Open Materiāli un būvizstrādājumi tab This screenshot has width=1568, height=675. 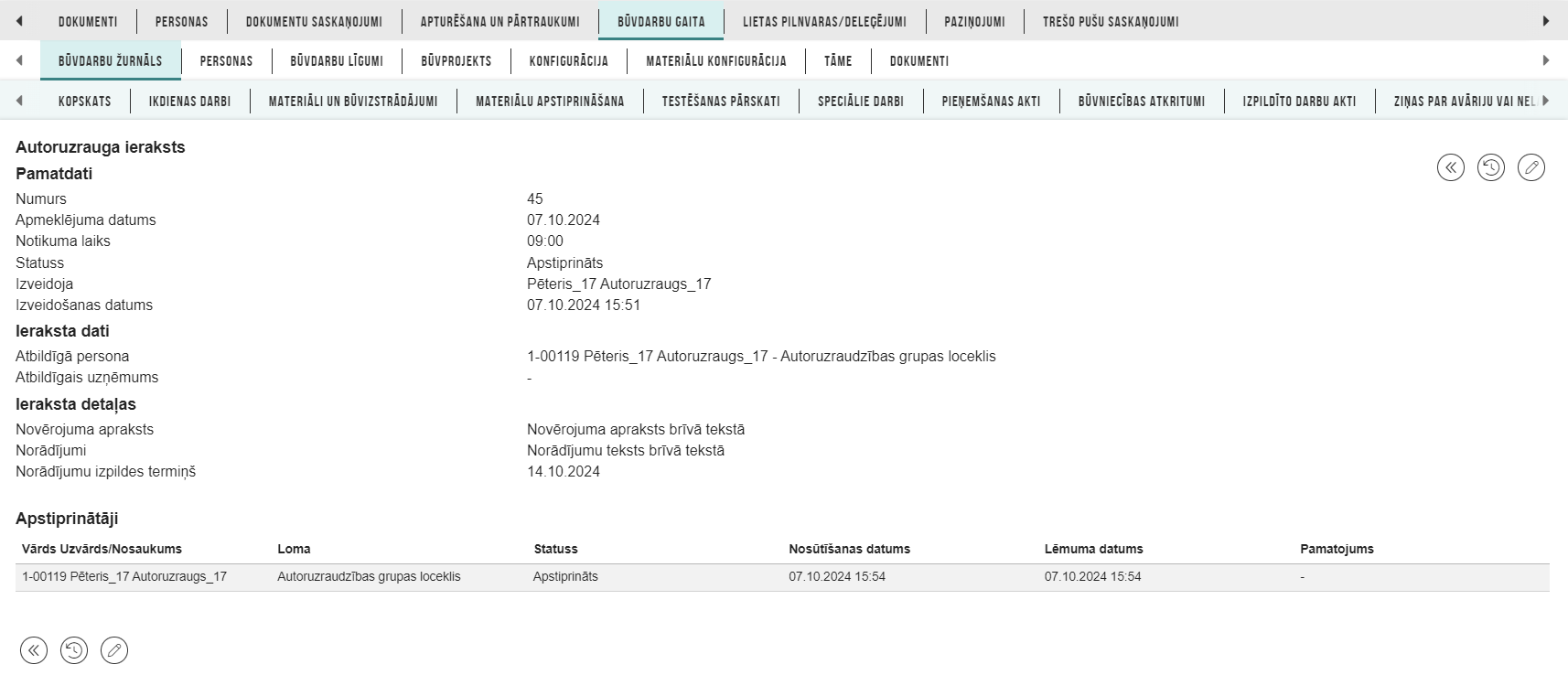click(x=353, y=101)
